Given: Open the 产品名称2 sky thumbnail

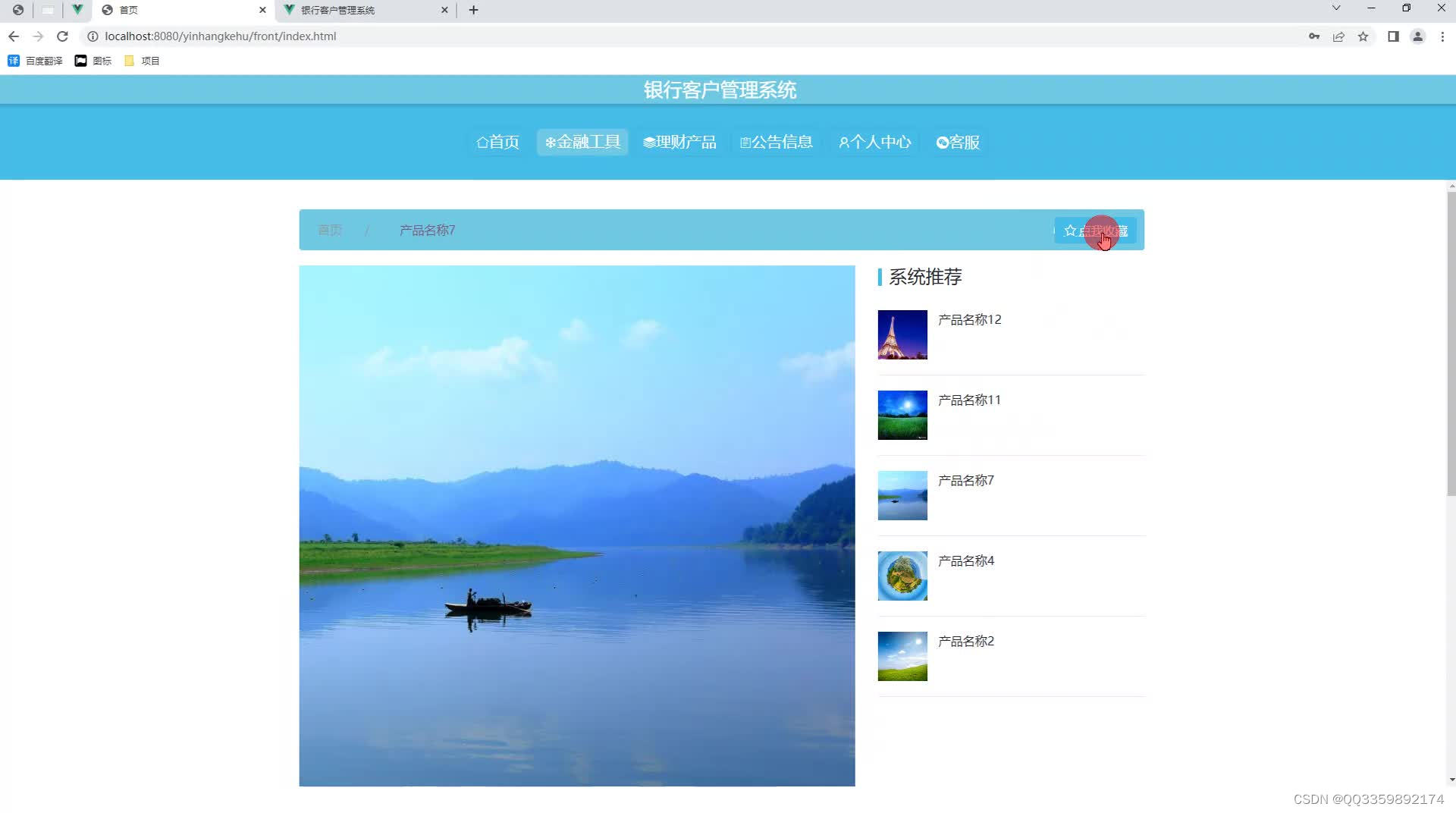Looking at the screenshot, I should [902, 656].
